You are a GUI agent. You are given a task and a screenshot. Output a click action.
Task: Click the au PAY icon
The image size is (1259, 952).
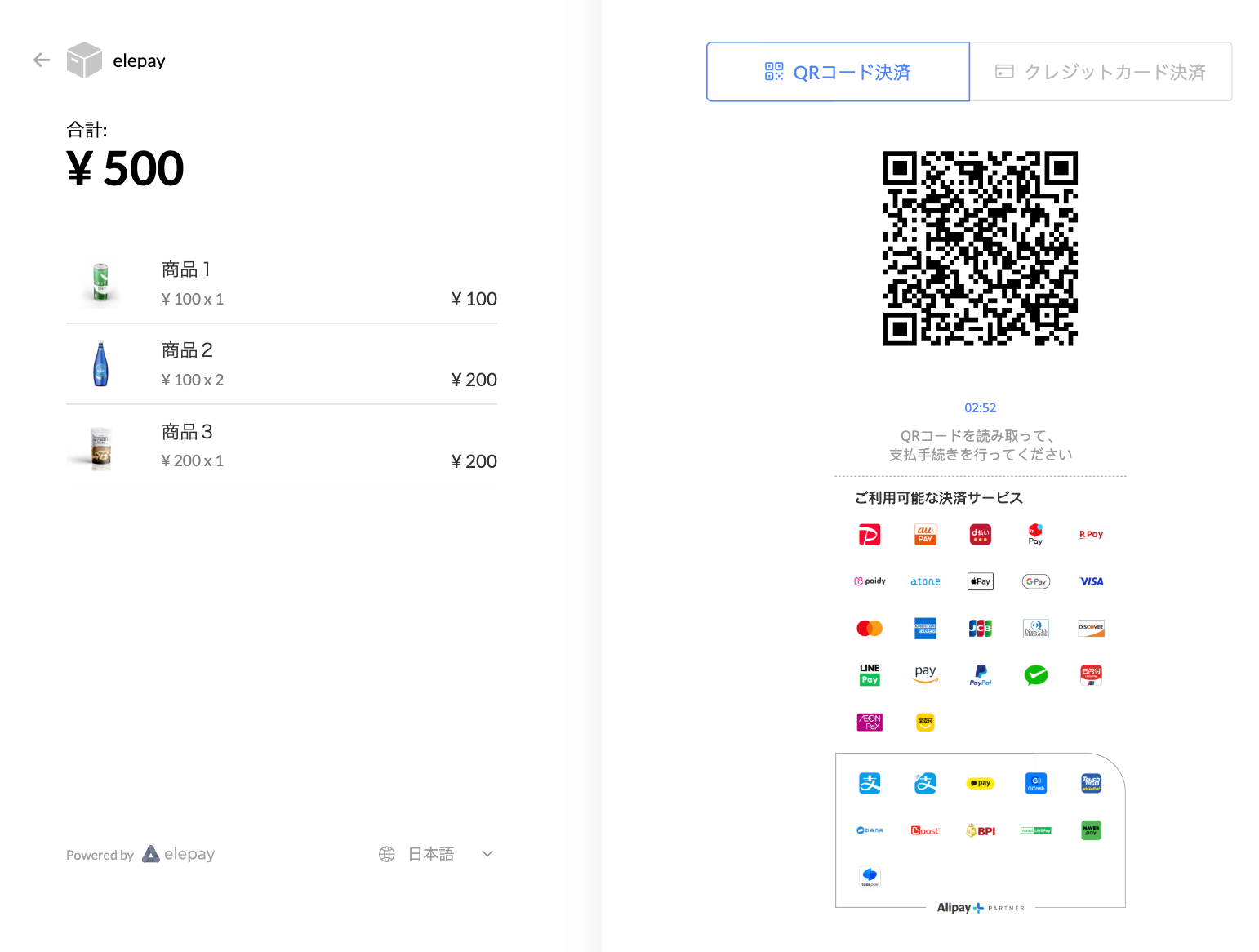[925, 535]
